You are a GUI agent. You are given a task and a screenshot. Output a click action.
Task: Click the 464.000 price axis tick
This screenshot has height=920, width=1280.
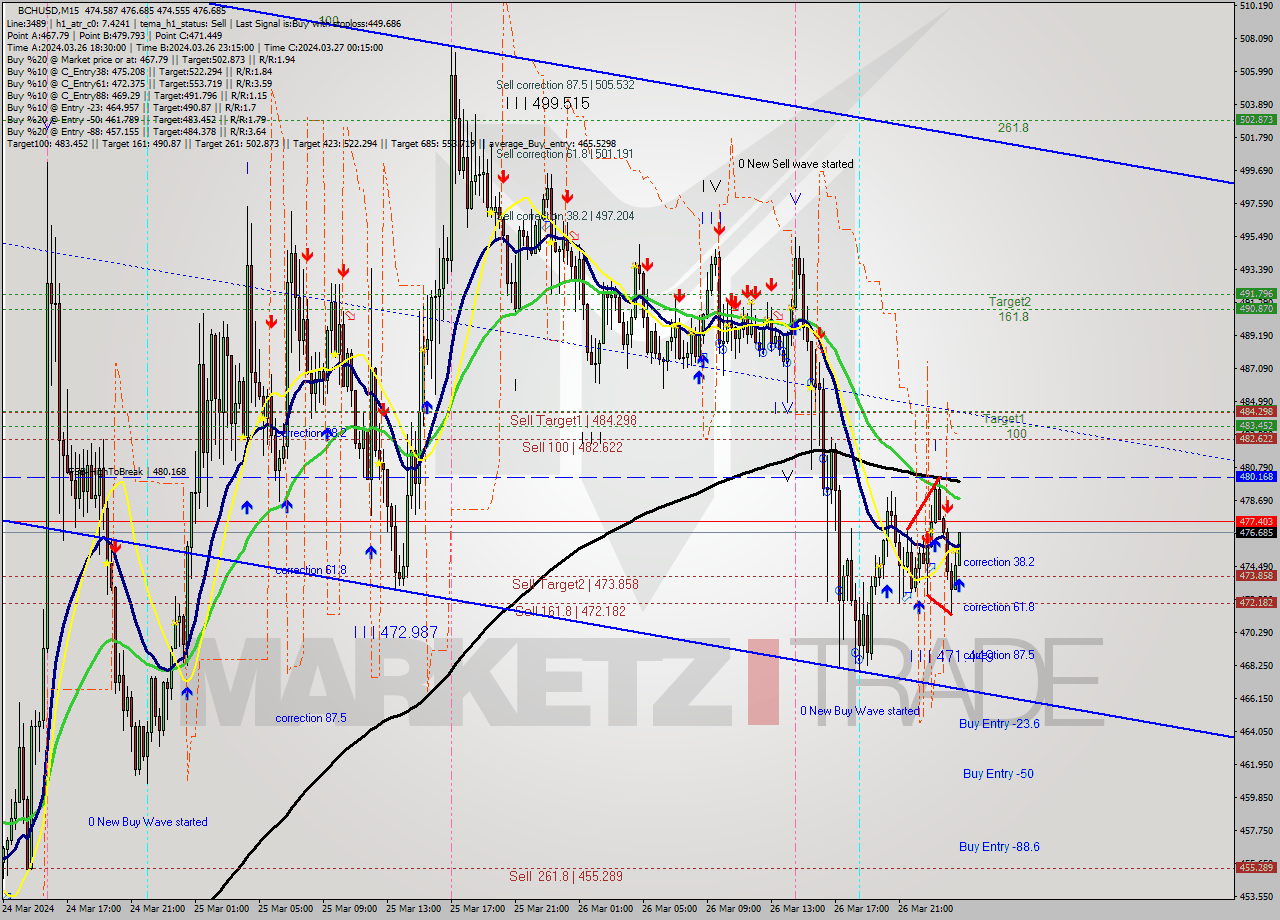pos(1254,732)
